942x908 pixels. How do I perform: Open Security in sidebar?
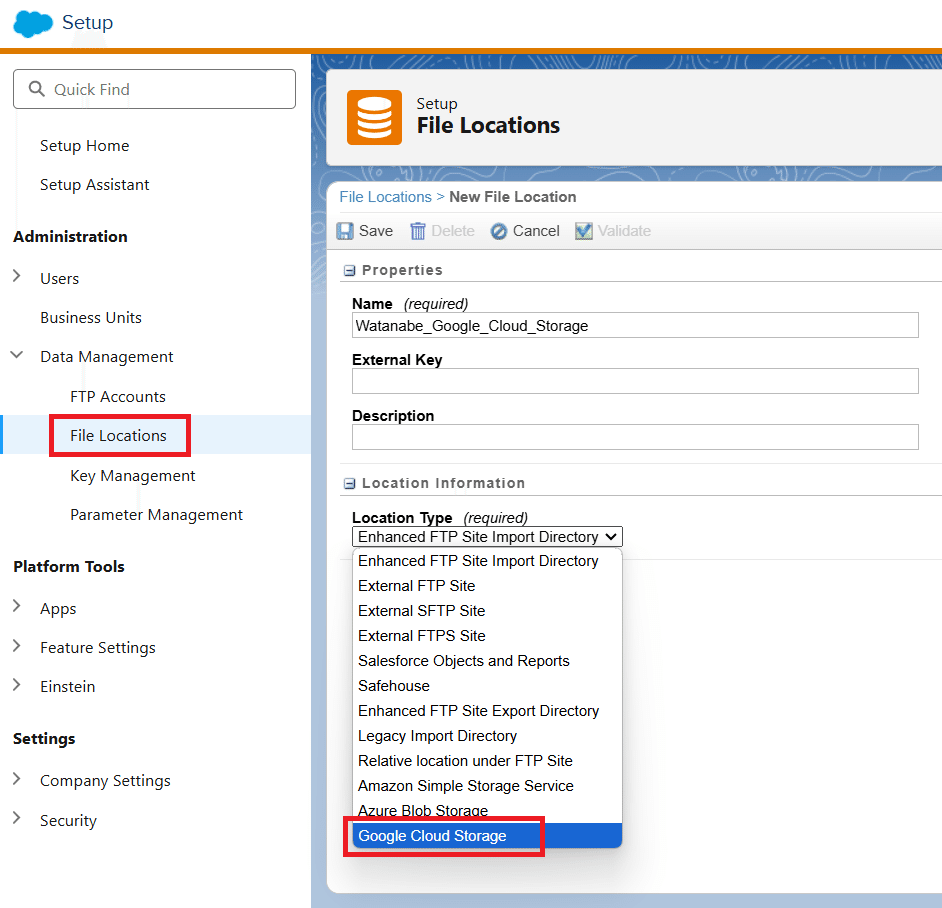click(68, 821)
